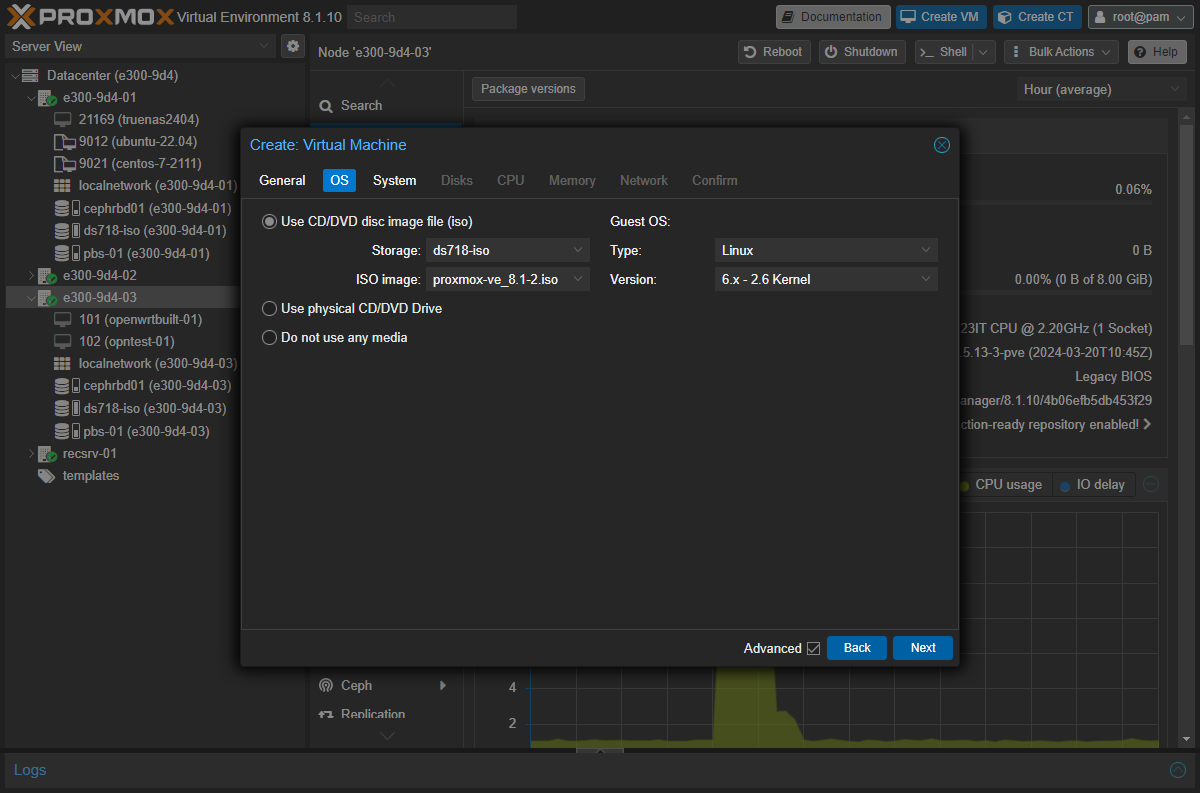The width and height of the screenshot is (1200, 793).
Task: Click the Package versions button
Action: 528,89
